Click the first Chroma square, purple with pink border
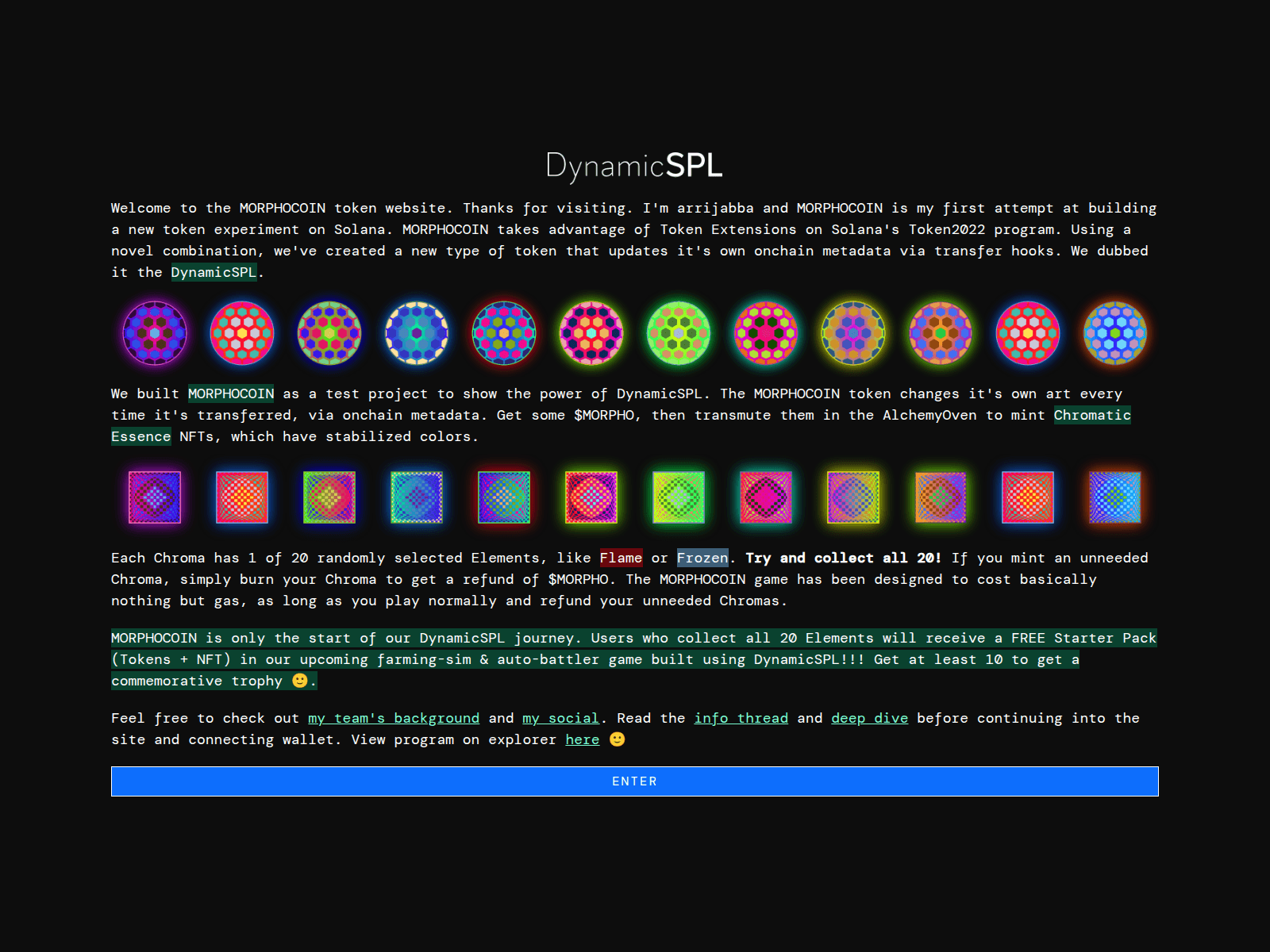This screenshot has width=1270, height=952. tap(155, 497)
